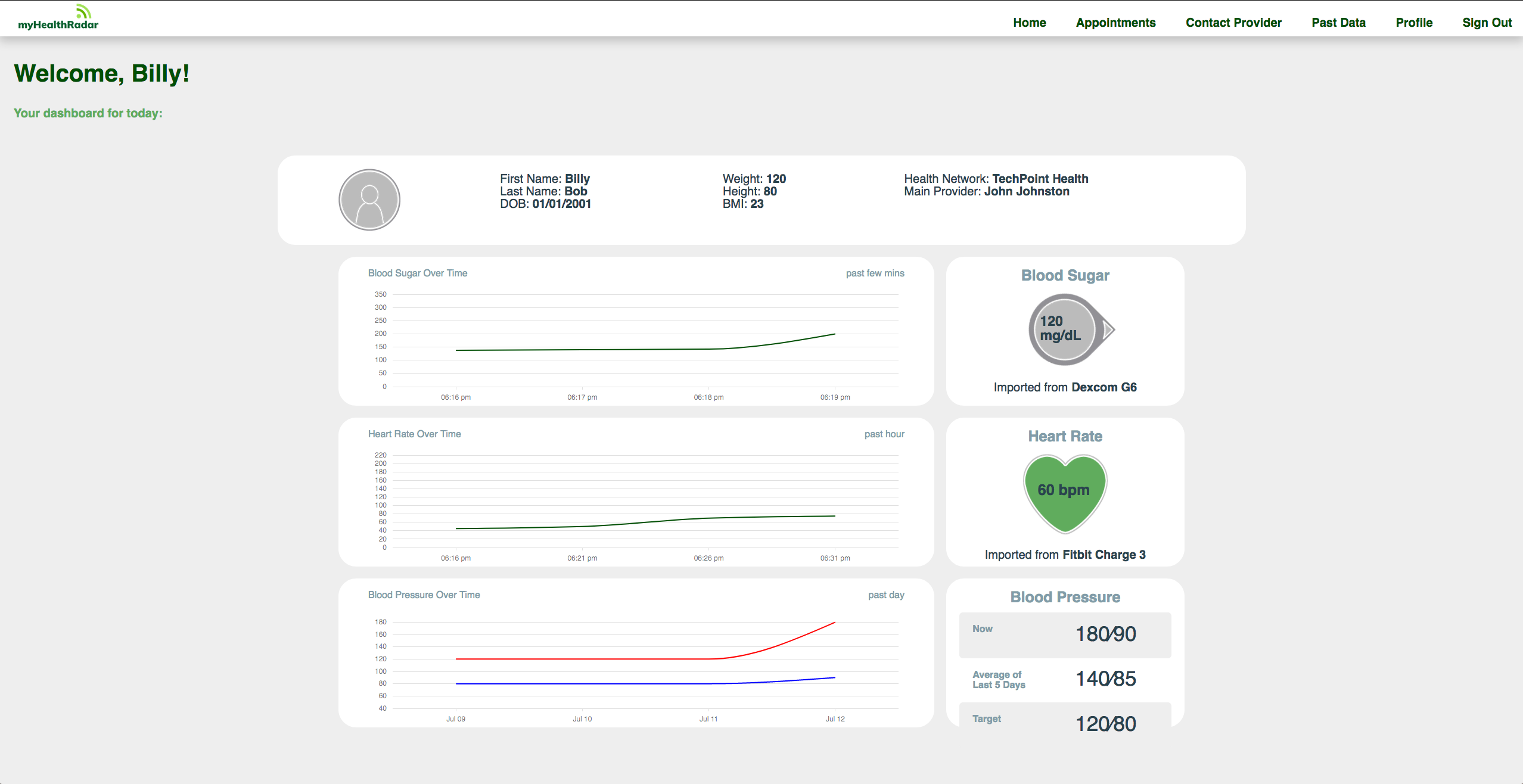Click the blood sugar gauge icon

1065,329
